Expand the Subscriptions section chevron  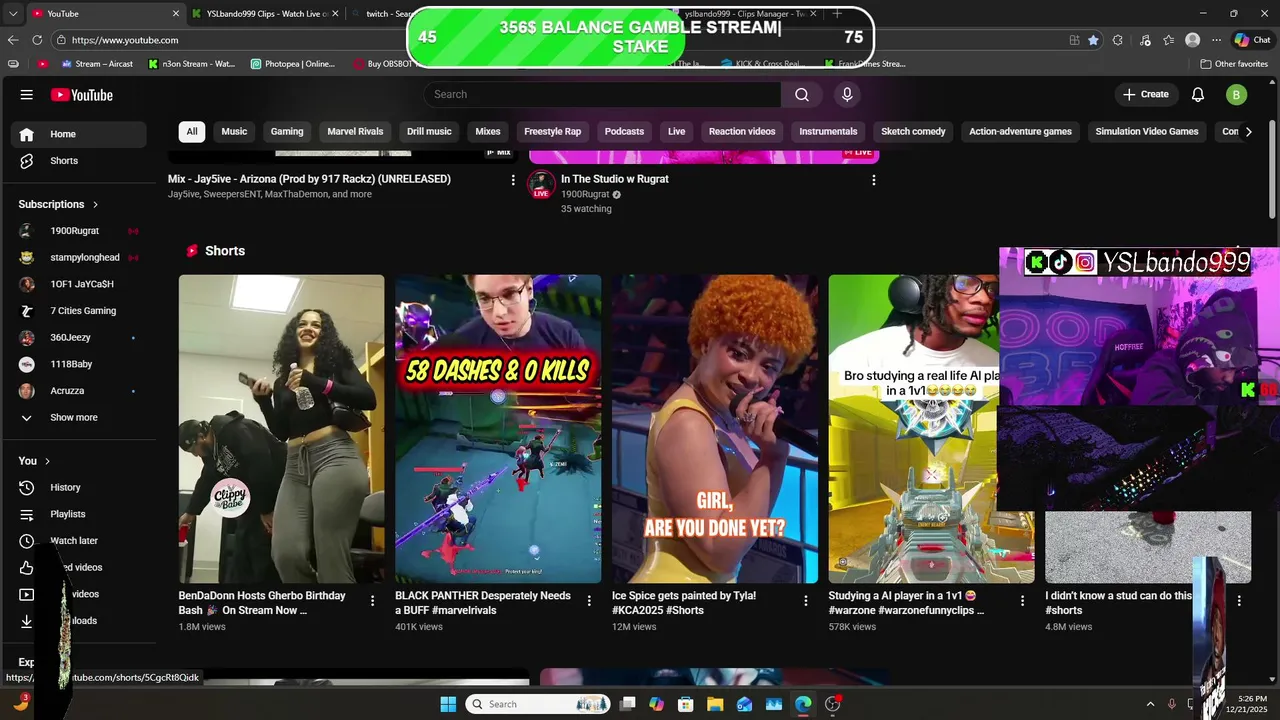[x=96, y=204]
